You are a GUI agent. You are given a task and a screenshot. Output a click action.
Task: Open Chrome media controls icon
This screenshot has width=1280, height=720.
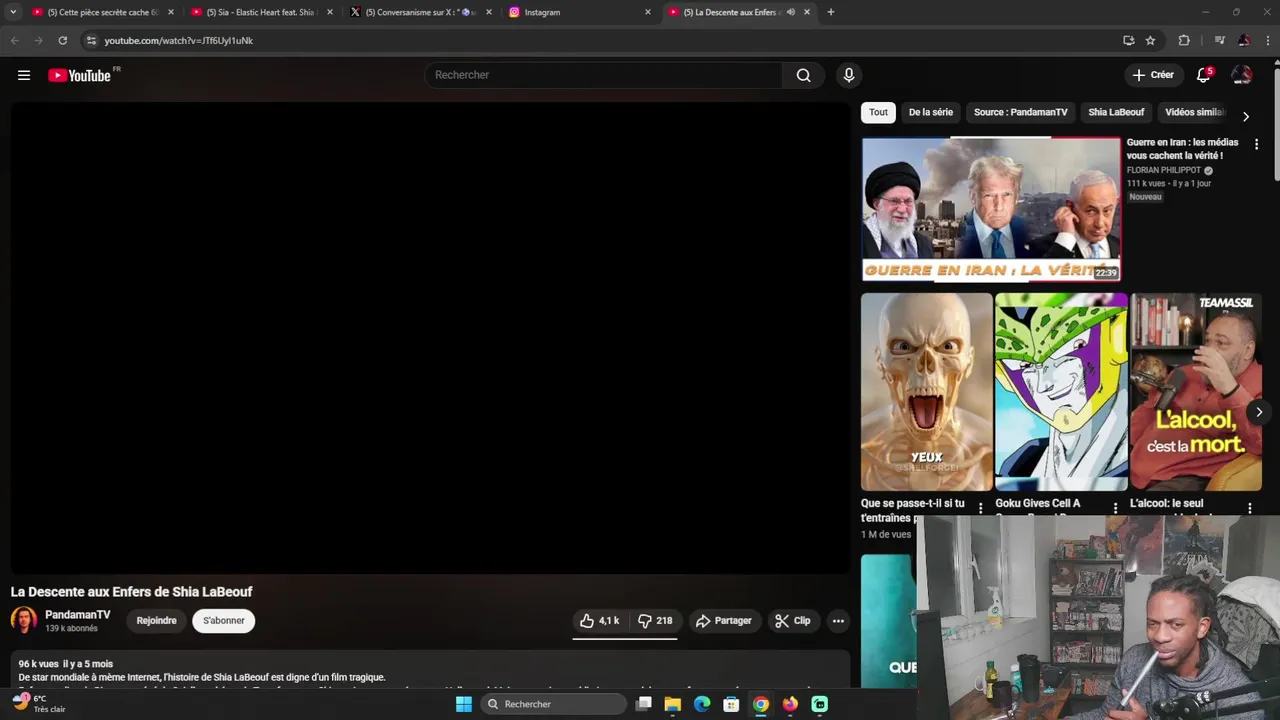pyautogui.click(x=1219, y=40)
